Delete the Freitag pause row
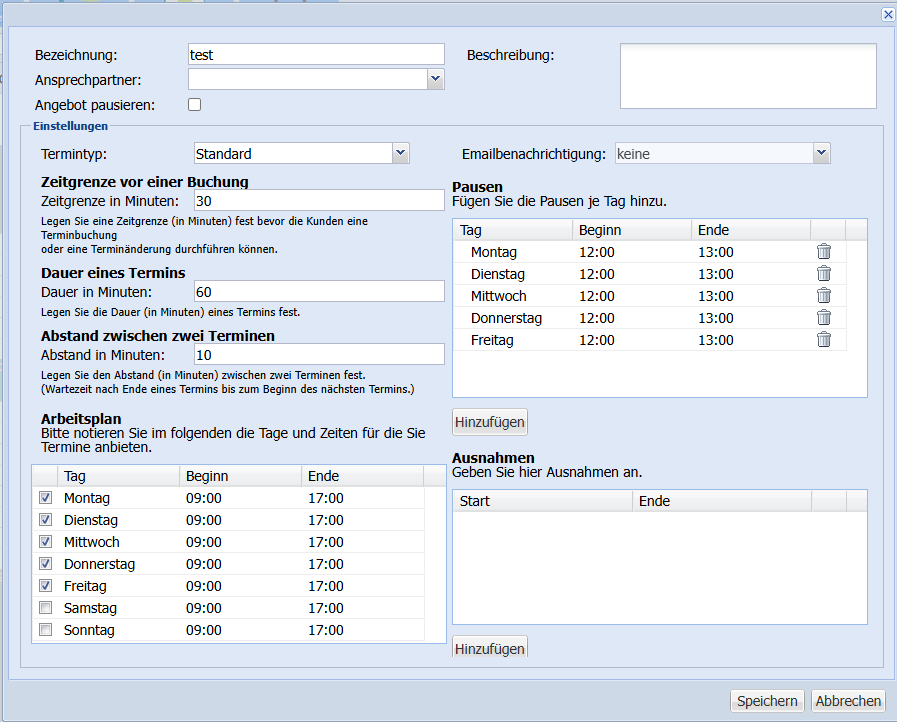 pos(824,340)
